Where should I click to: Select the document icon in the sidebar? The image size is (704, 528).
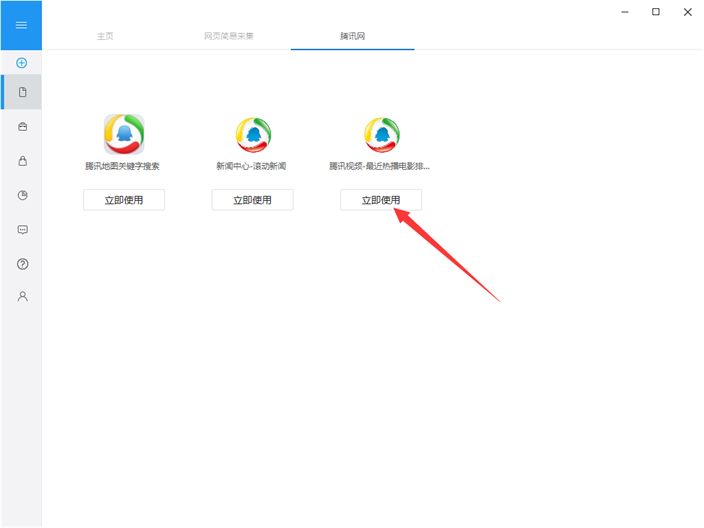coord(22,92)
